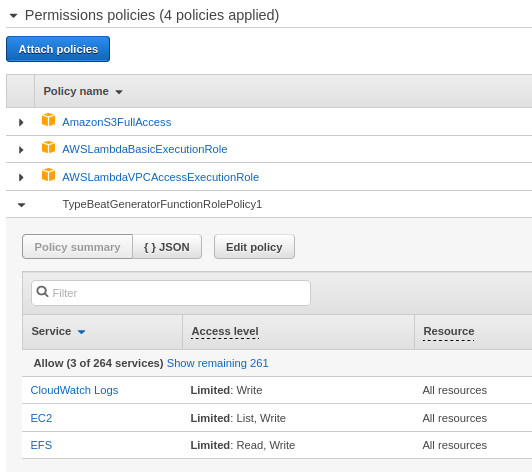The image size is (532, 472).
Task: Click the Policy name sort arrow
Action: pos(119,92)
